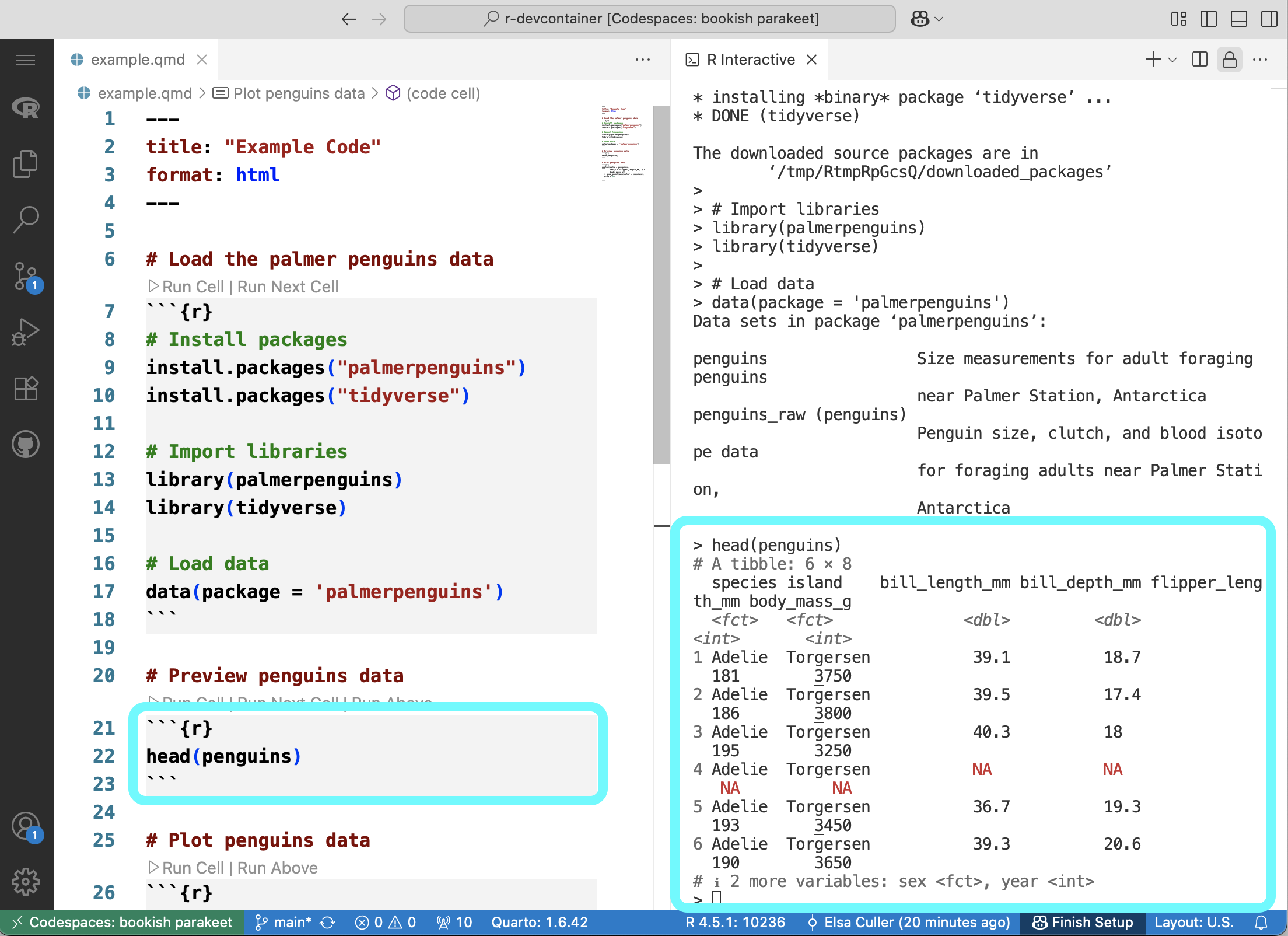Click Run Next Cell above line 7
This screenshot has width=1288, height=936.
click(288, 287)
